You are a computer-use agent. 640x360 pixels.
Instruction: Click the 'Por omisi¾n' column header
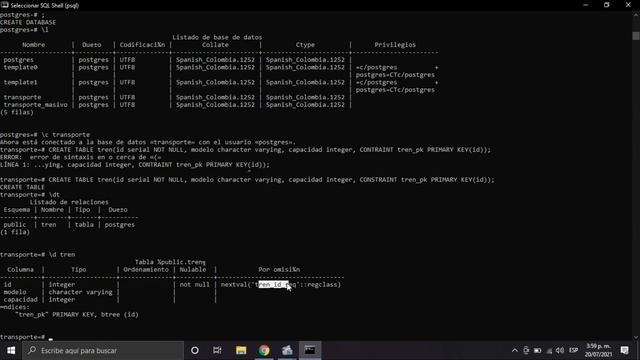click(279, 269)
